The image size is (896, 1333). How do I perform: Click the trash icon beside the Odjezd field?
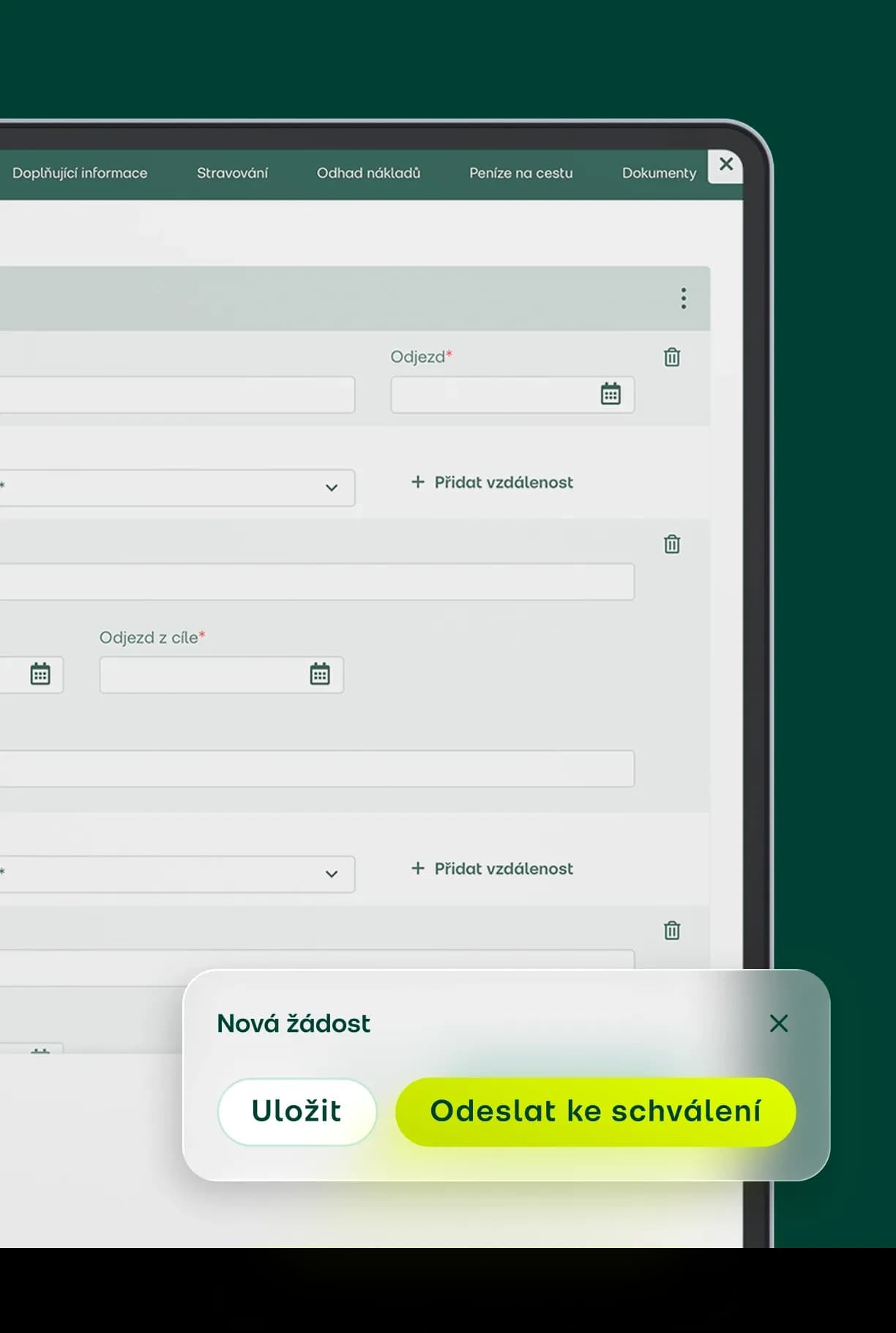[671, 357]
